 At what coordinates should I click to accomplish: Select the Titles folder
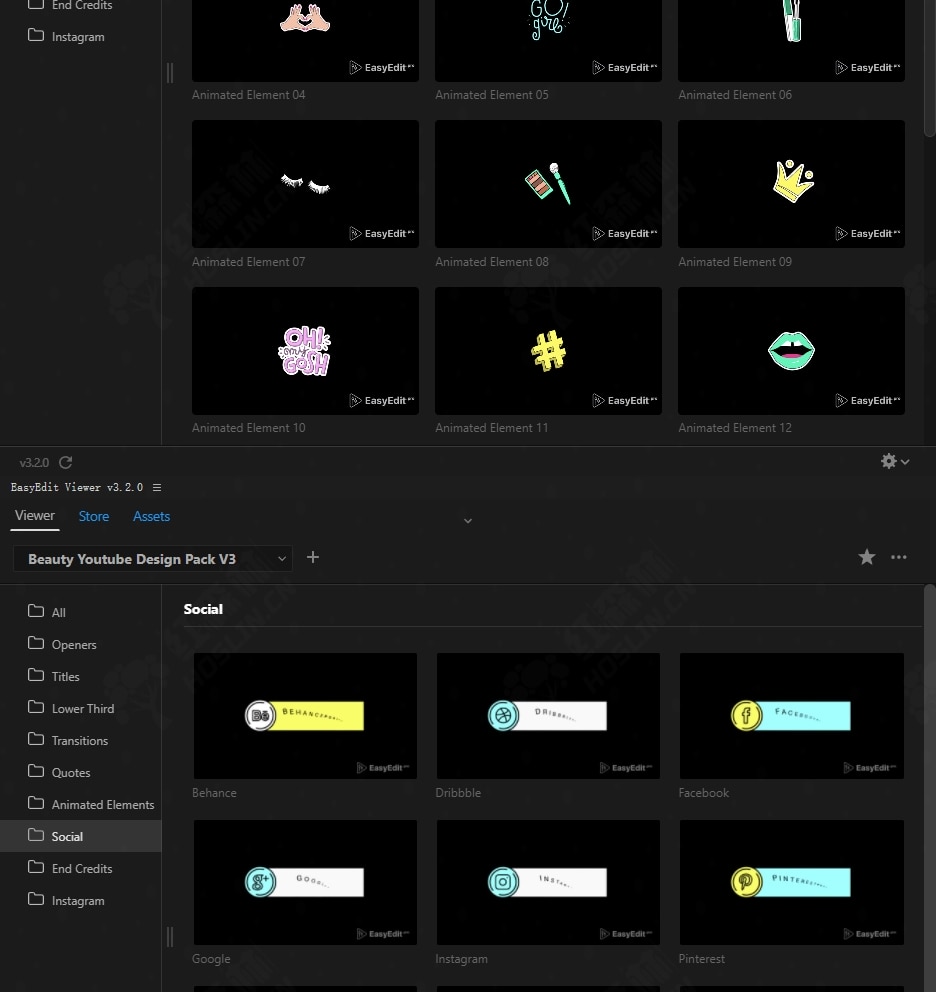point(81,676)
